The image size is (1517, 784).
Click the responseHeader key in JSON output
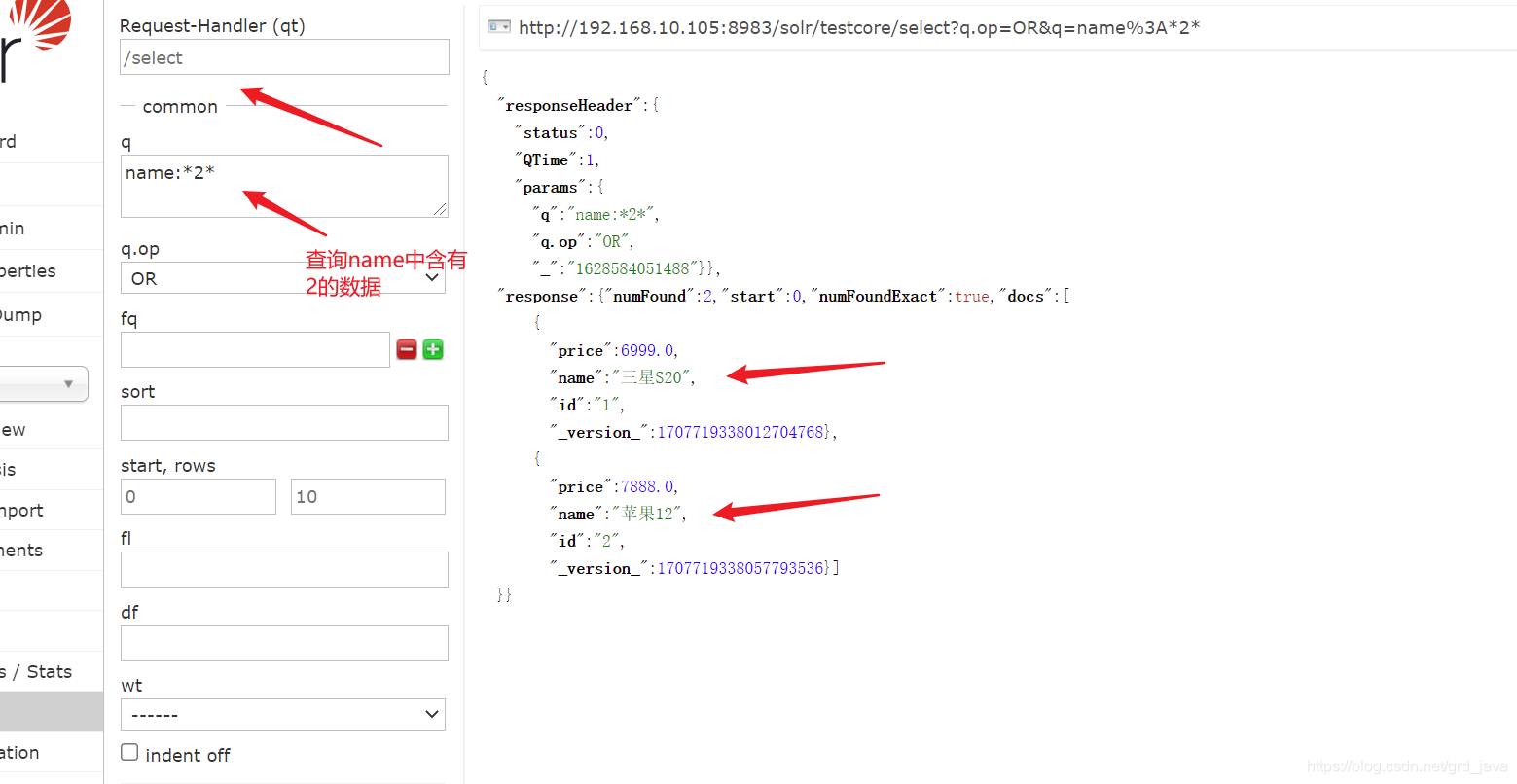point(569,105)
